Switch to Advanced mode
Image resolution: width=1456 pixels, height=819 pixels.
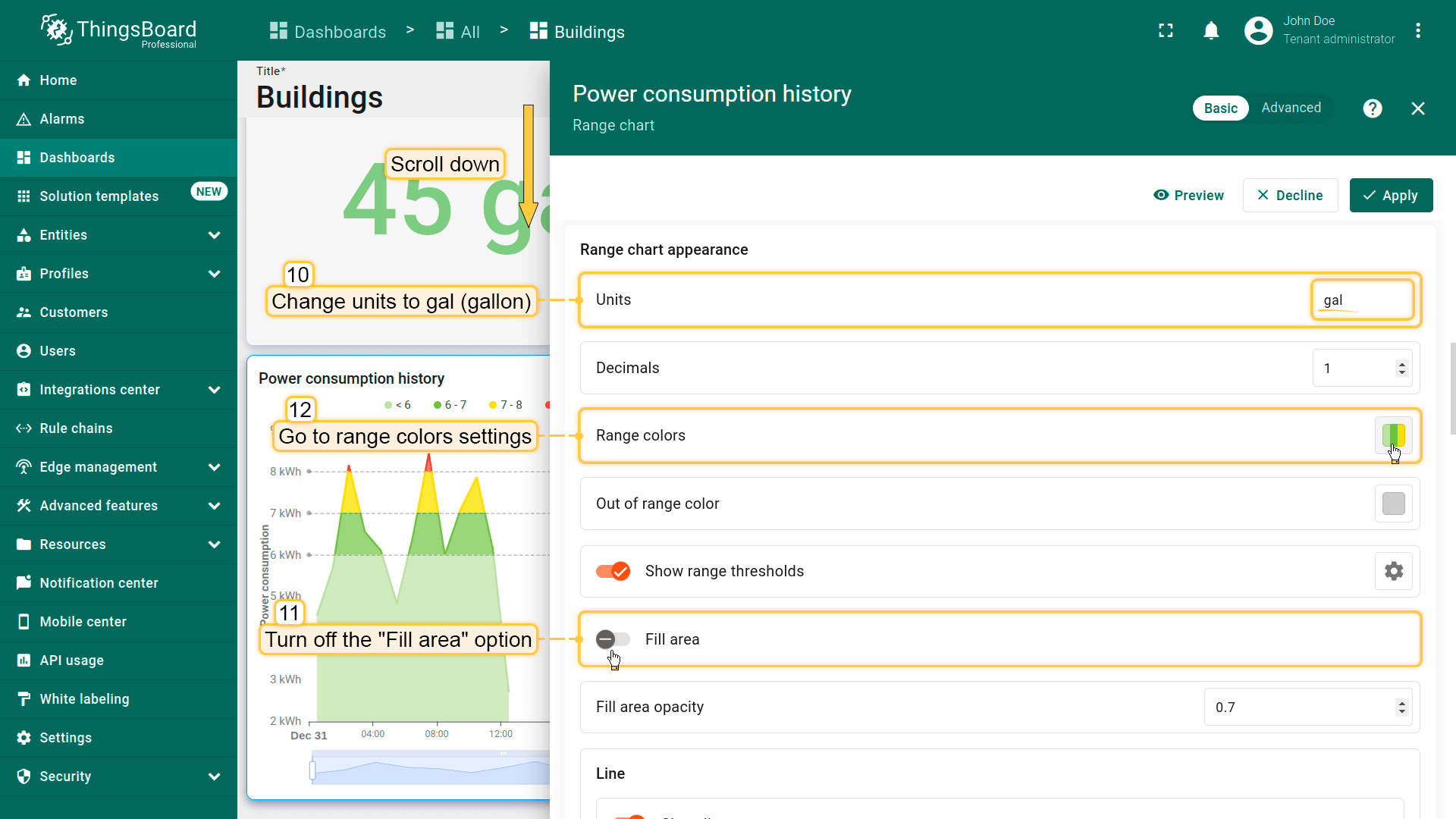pyautogui.click(x=1291, y=108)
